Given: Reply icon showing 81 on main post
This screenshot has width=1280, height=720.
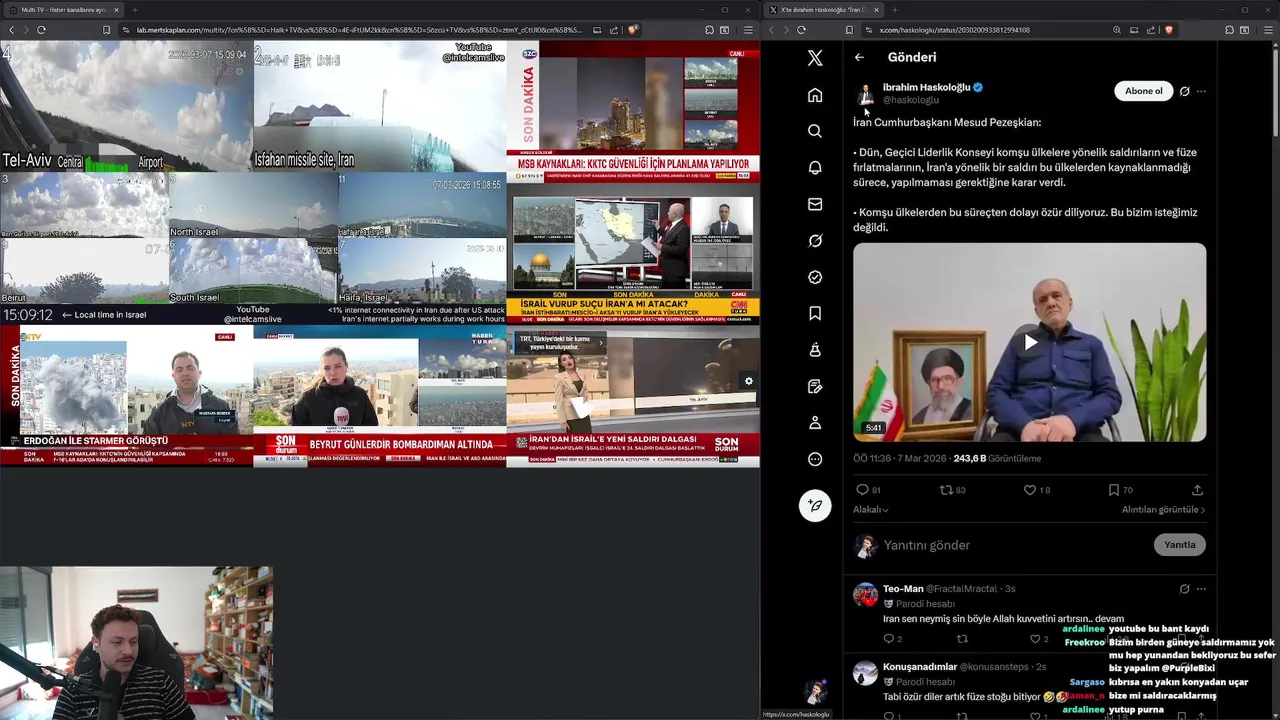Looking at the screenshot, I should point(862,490).
